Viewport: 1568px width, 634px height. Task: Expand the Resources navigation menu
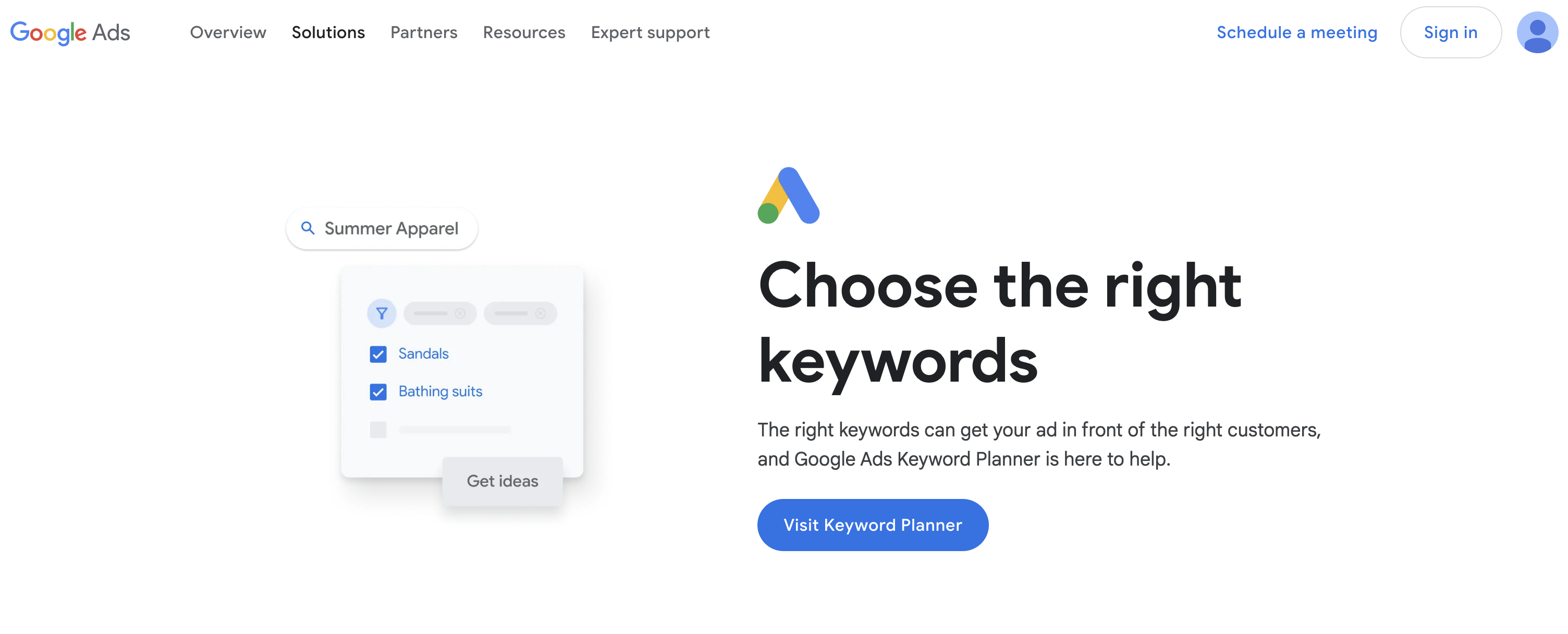pos(524,31)
